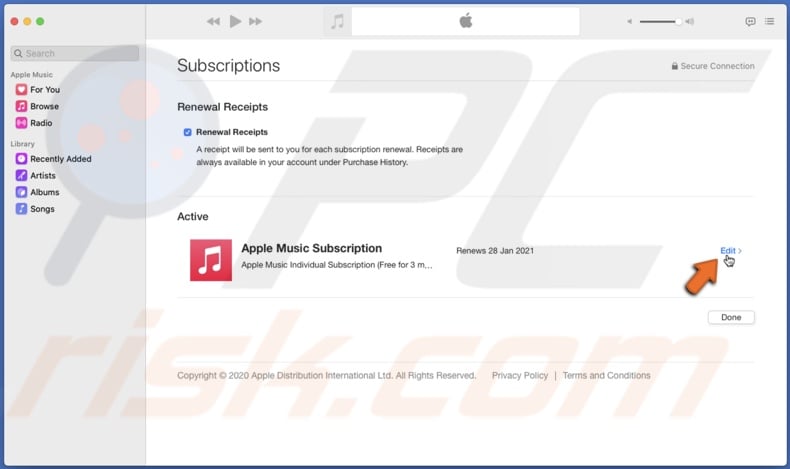Image resolution: width=790 pixels, height=469 pixels.
Task: Click the low-volume speaker icon
Action: pos(629,22)
